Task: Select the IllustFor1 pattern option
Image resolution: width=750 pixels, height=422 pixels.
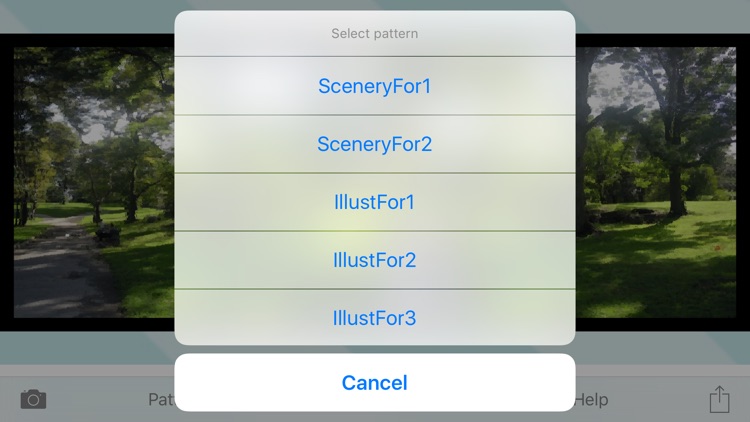Action: pyautogui.click(x=375, y=202)
